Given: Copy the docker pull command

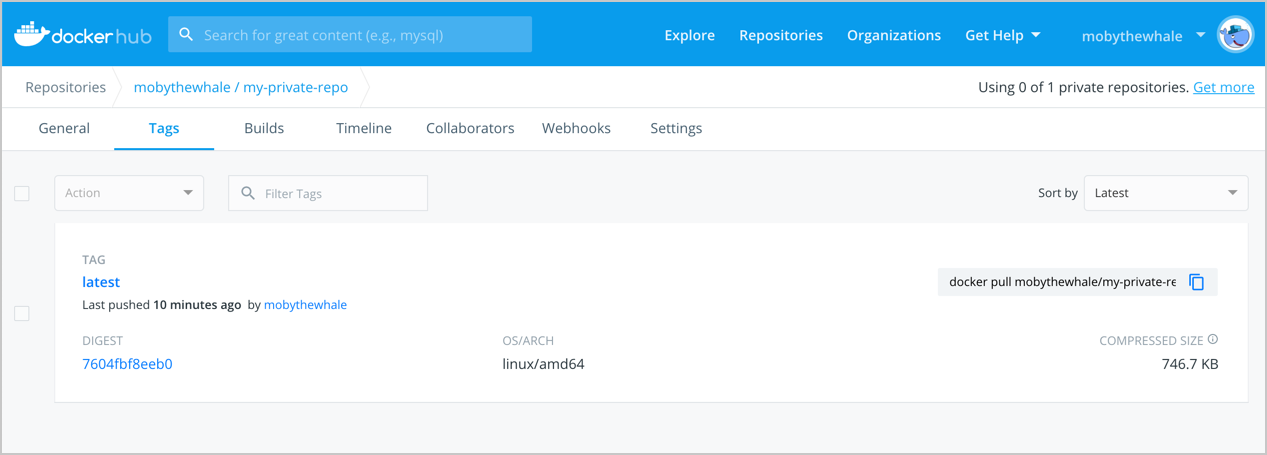Looking at the screenshot, I should coord(1196,282).
